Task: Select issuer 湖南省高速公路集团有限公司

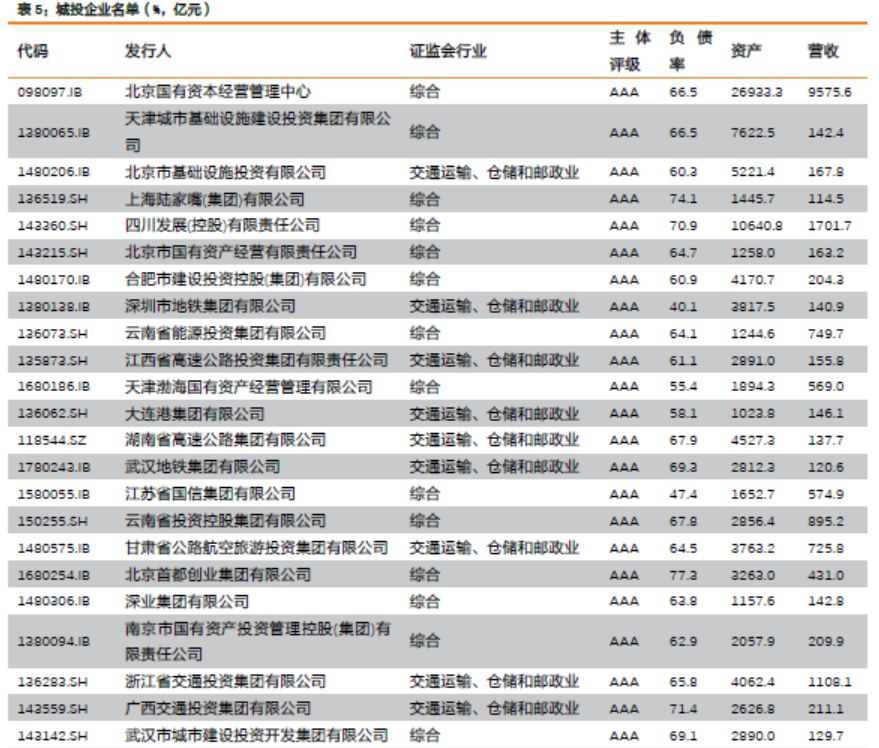Action: click(x=225, y=440)
